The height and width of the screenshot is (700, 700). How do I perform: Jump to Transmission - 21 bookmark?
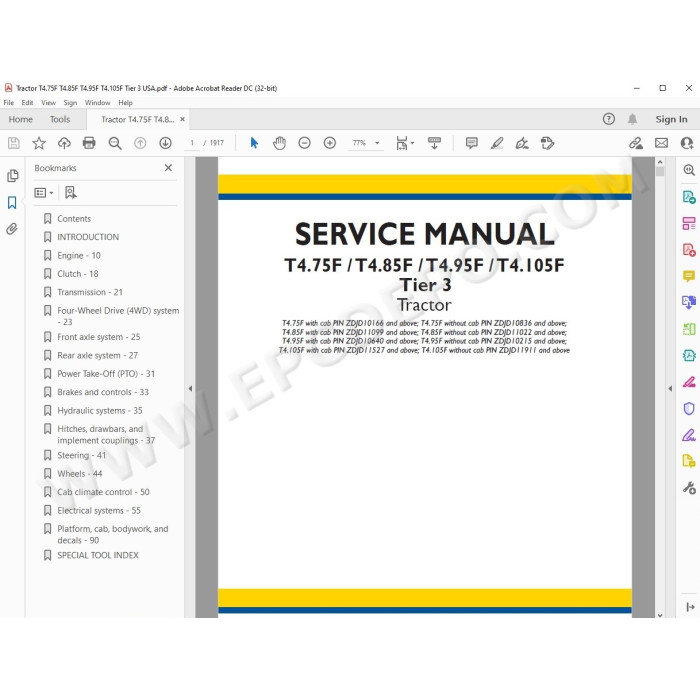[90, 292]
